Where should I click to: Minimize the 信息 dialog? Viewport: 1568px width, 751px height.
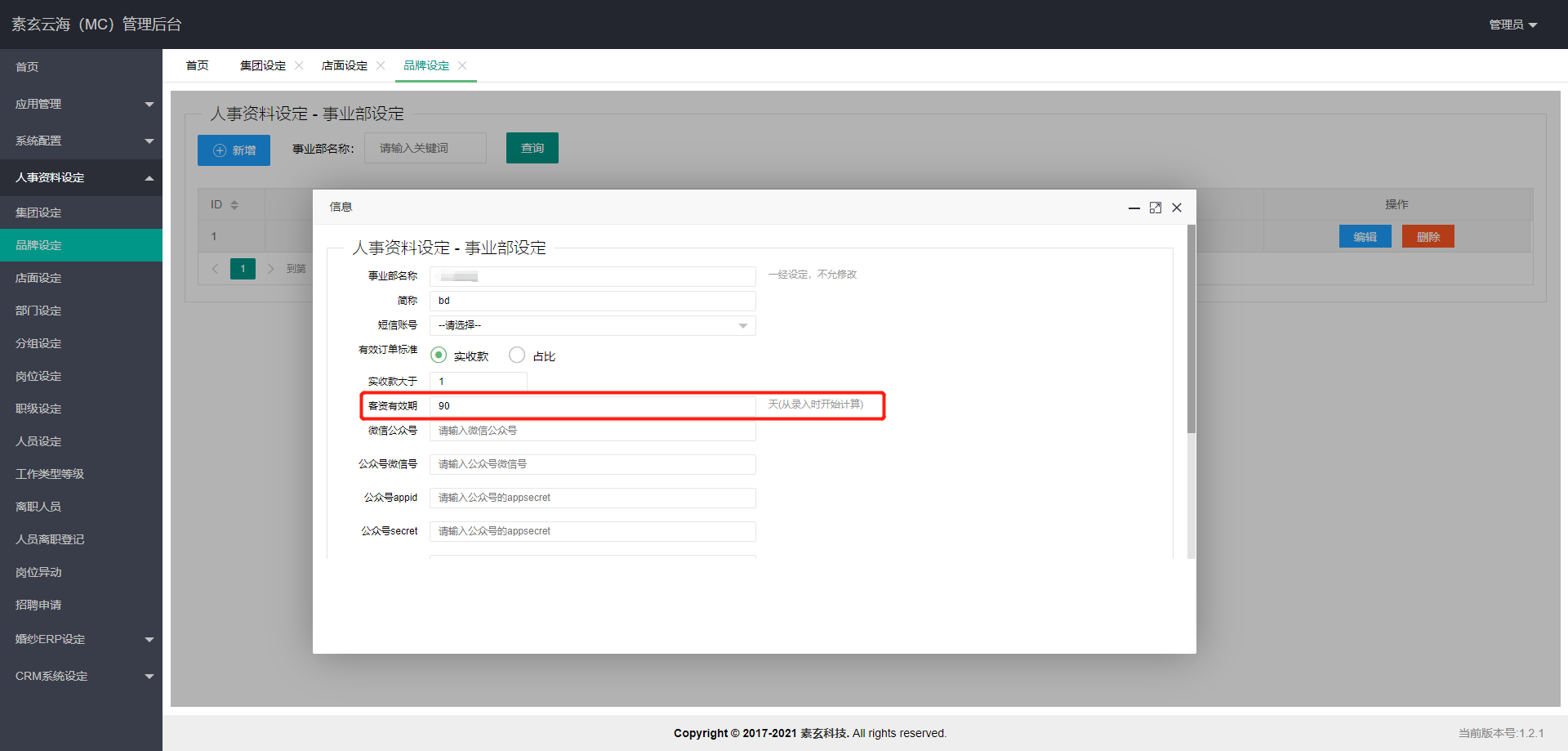click(x=1134, y=208)
